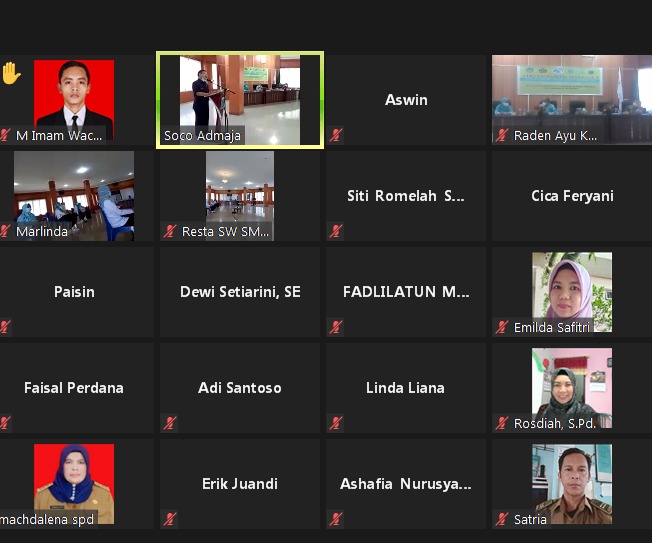Click muted mic icon on Emilda Safitri tile

coord(502,327)
